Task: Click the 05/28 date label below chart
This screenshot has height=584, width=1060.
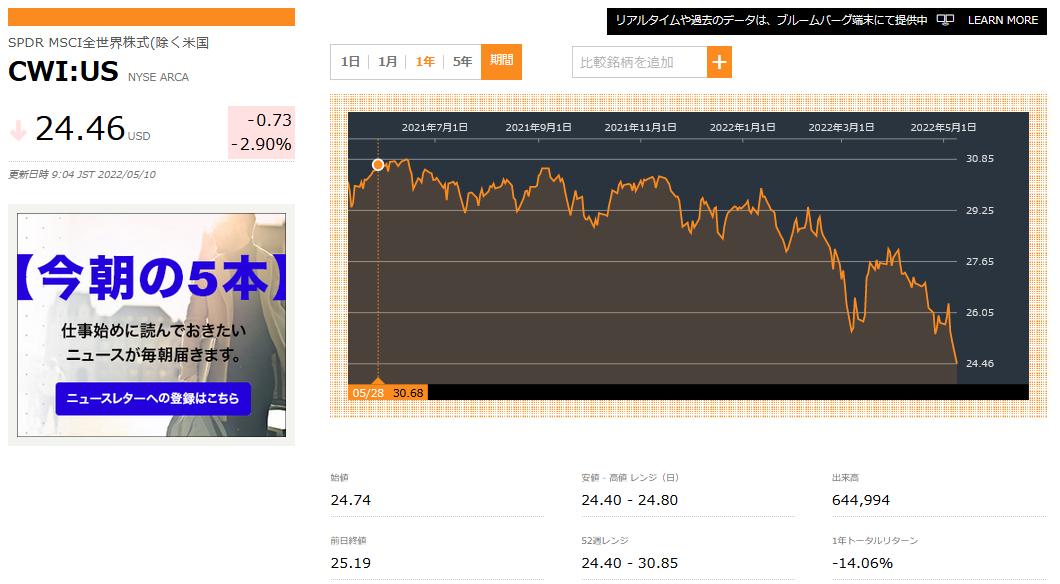Action: 368,393
